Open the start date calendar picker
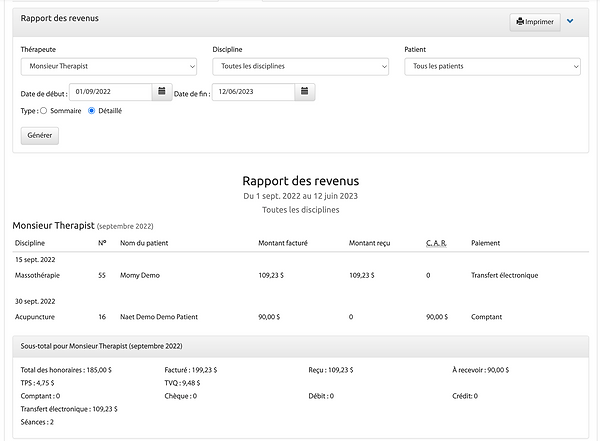Screen dimensions: 600x441 click(162, 92)
